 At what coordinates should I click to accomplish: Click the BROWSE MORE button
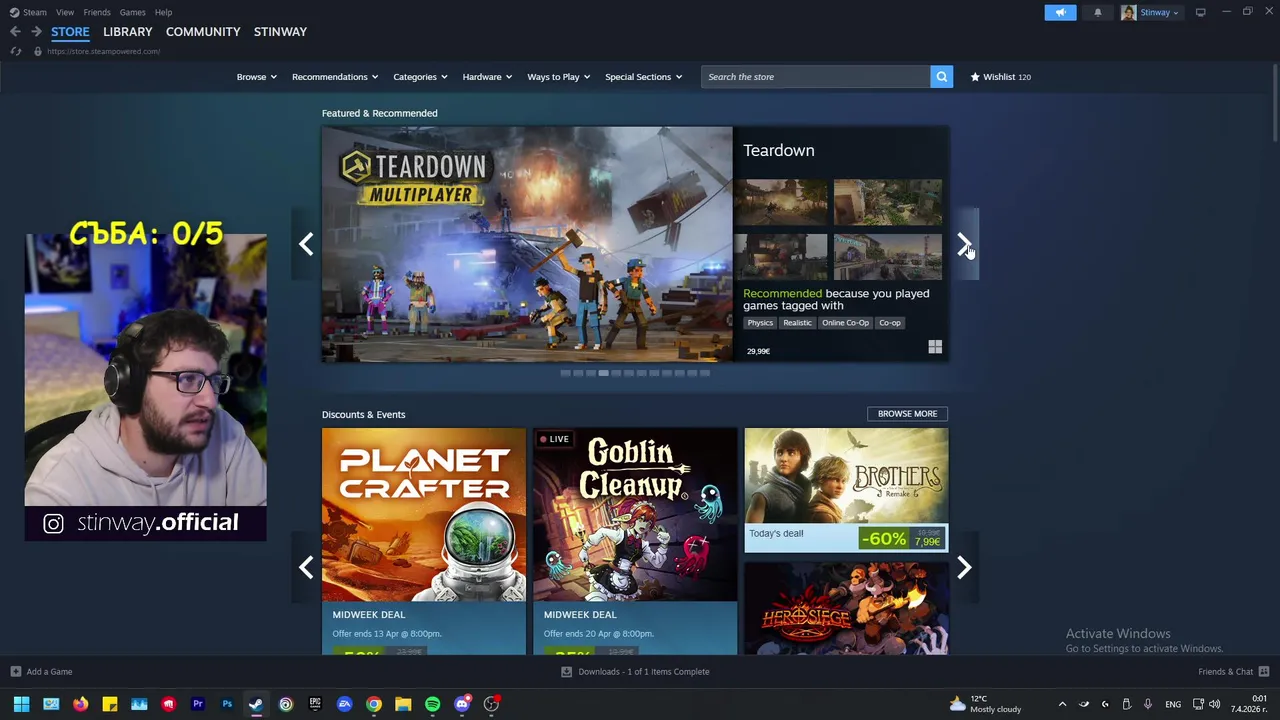[x=907, y=414]
